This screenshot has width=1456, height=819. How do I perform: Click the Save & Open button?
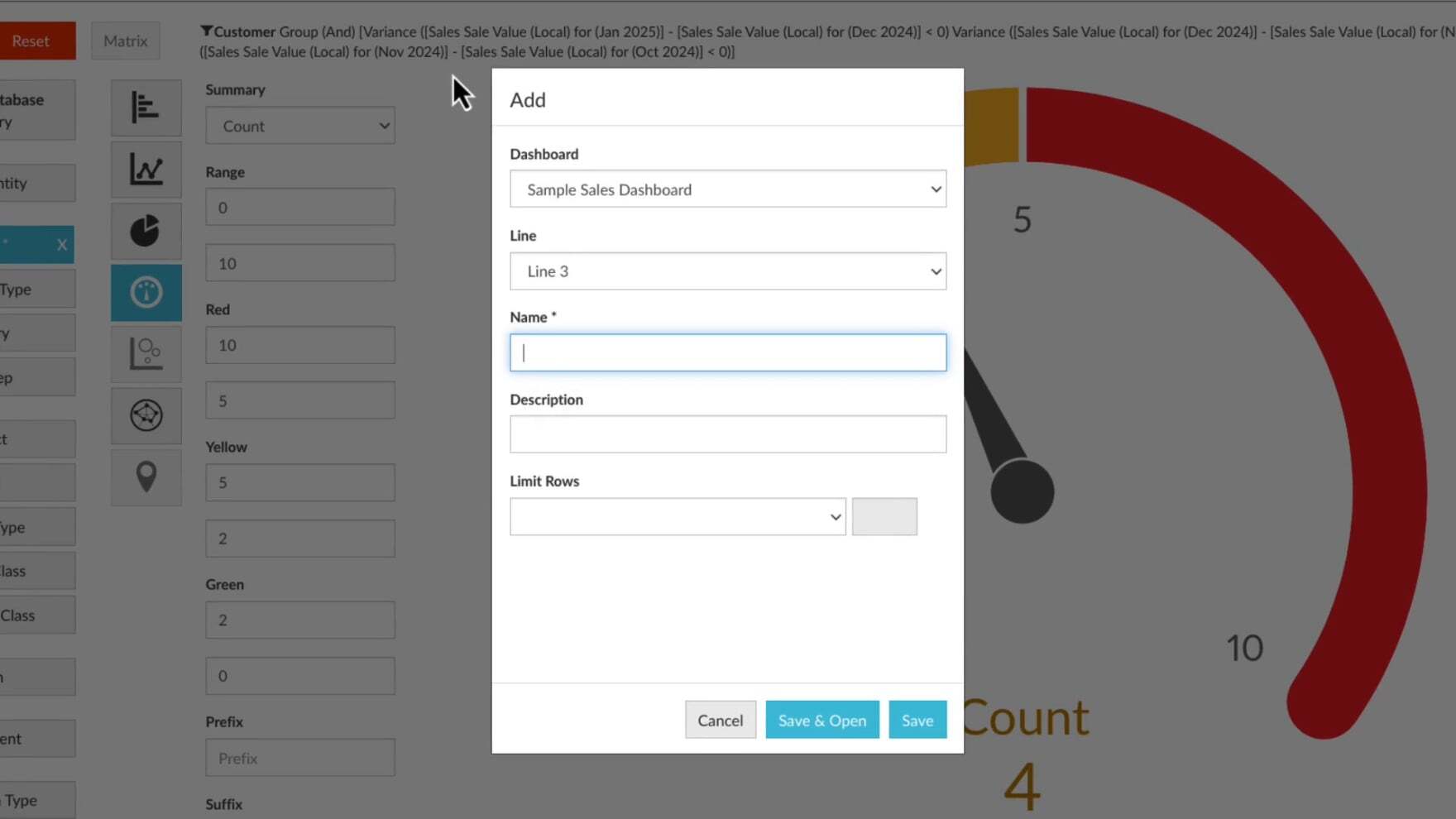tap(822, 720)
